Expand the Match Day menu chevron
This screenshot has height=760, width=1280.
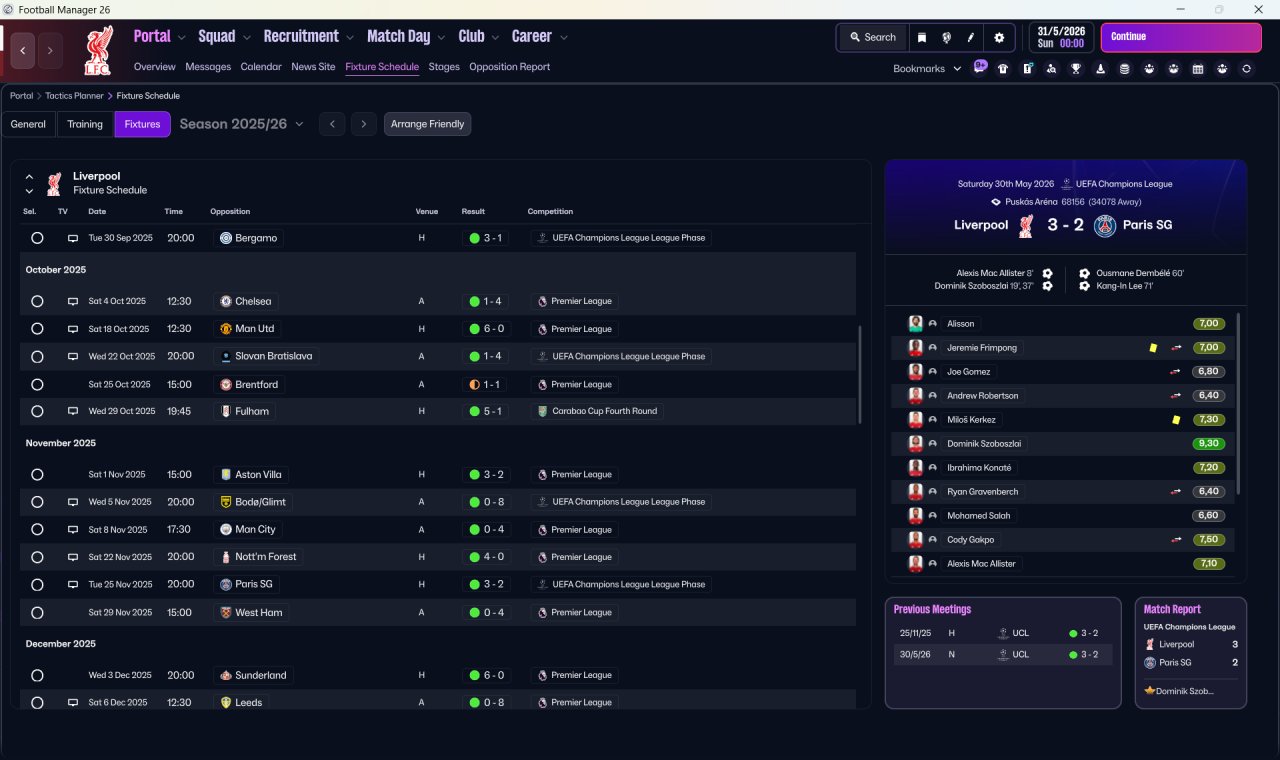441,38
